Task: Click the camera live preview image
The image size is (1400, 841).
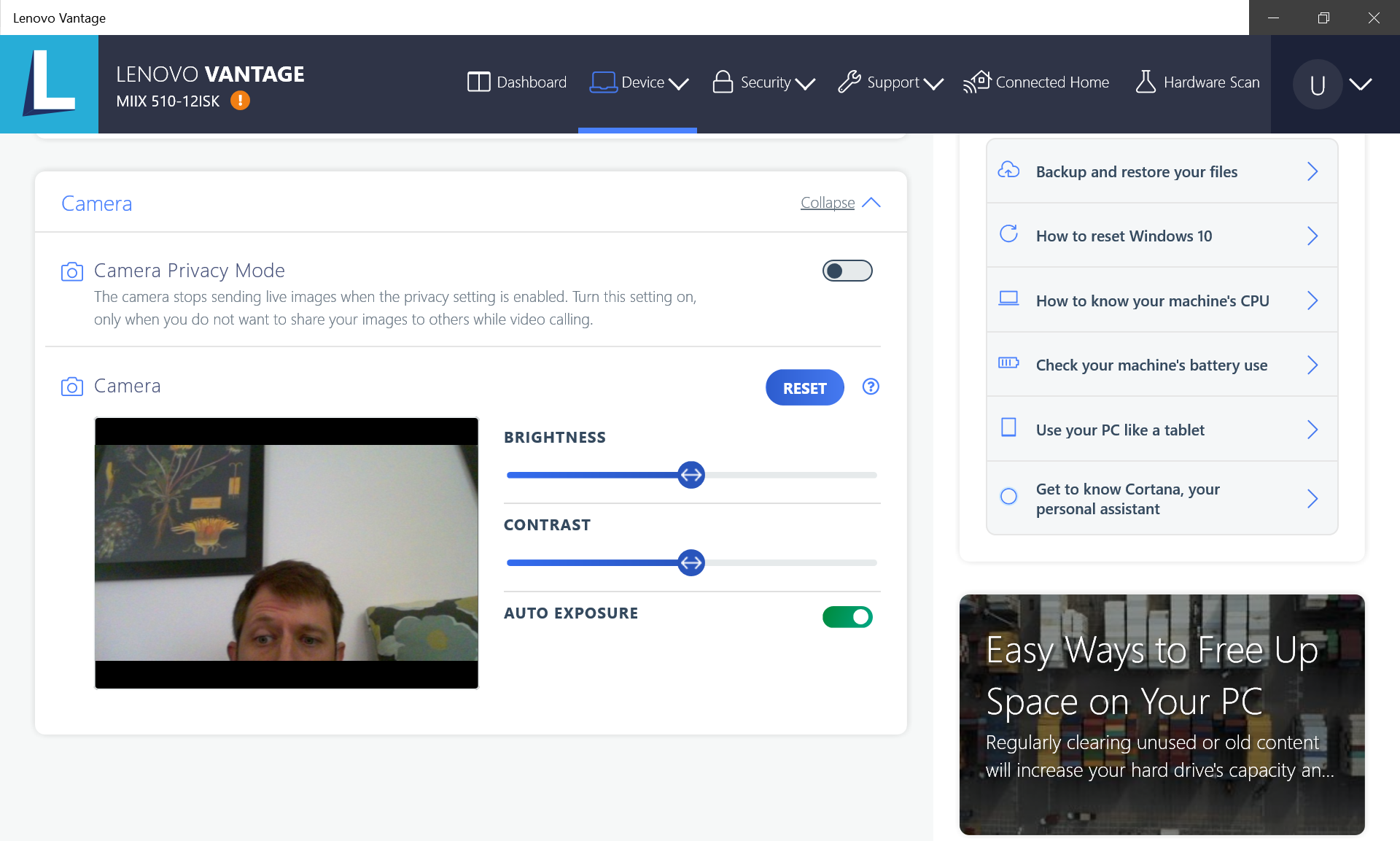Action: click(x=287, y=553)
